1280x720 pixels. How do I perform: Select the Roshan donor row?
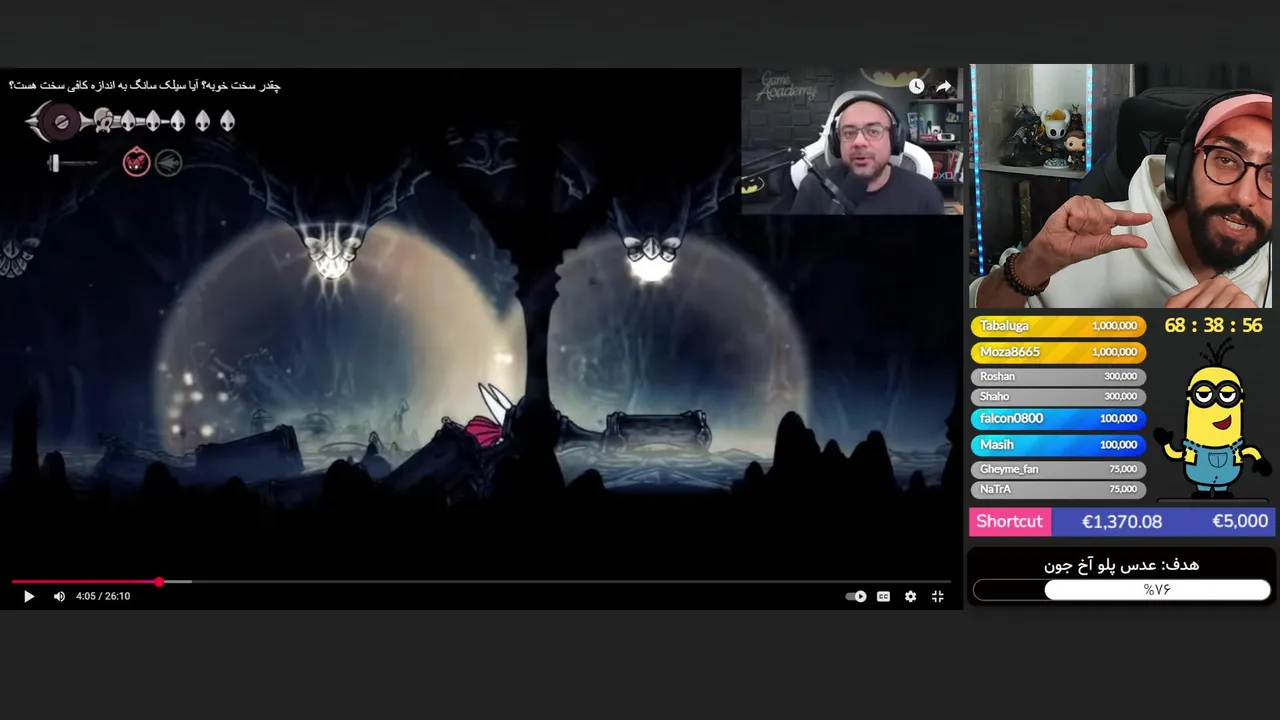pos(1058,376)
